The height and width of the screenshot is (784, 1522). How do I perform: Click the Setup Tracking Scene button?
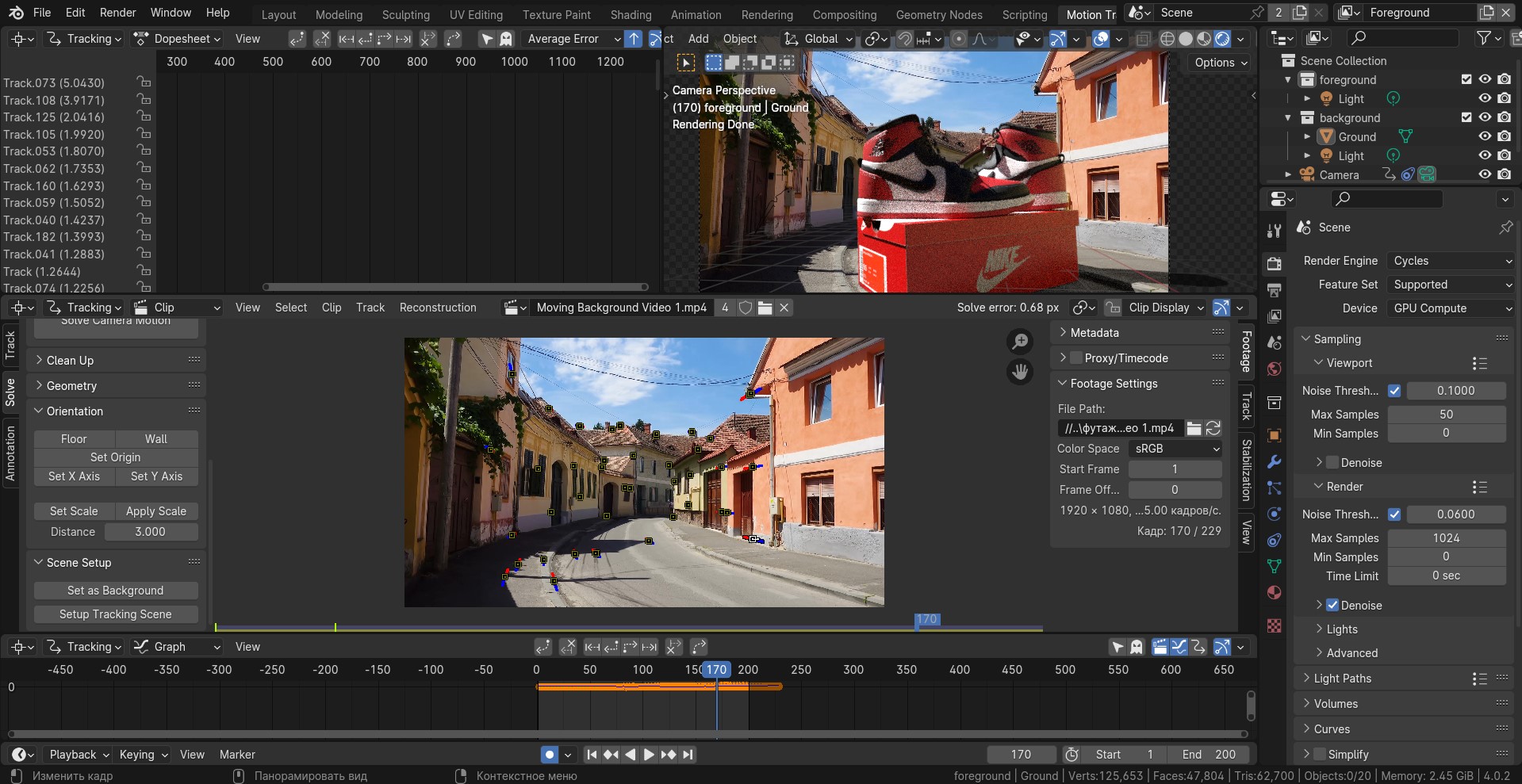[x=116, y=614]
